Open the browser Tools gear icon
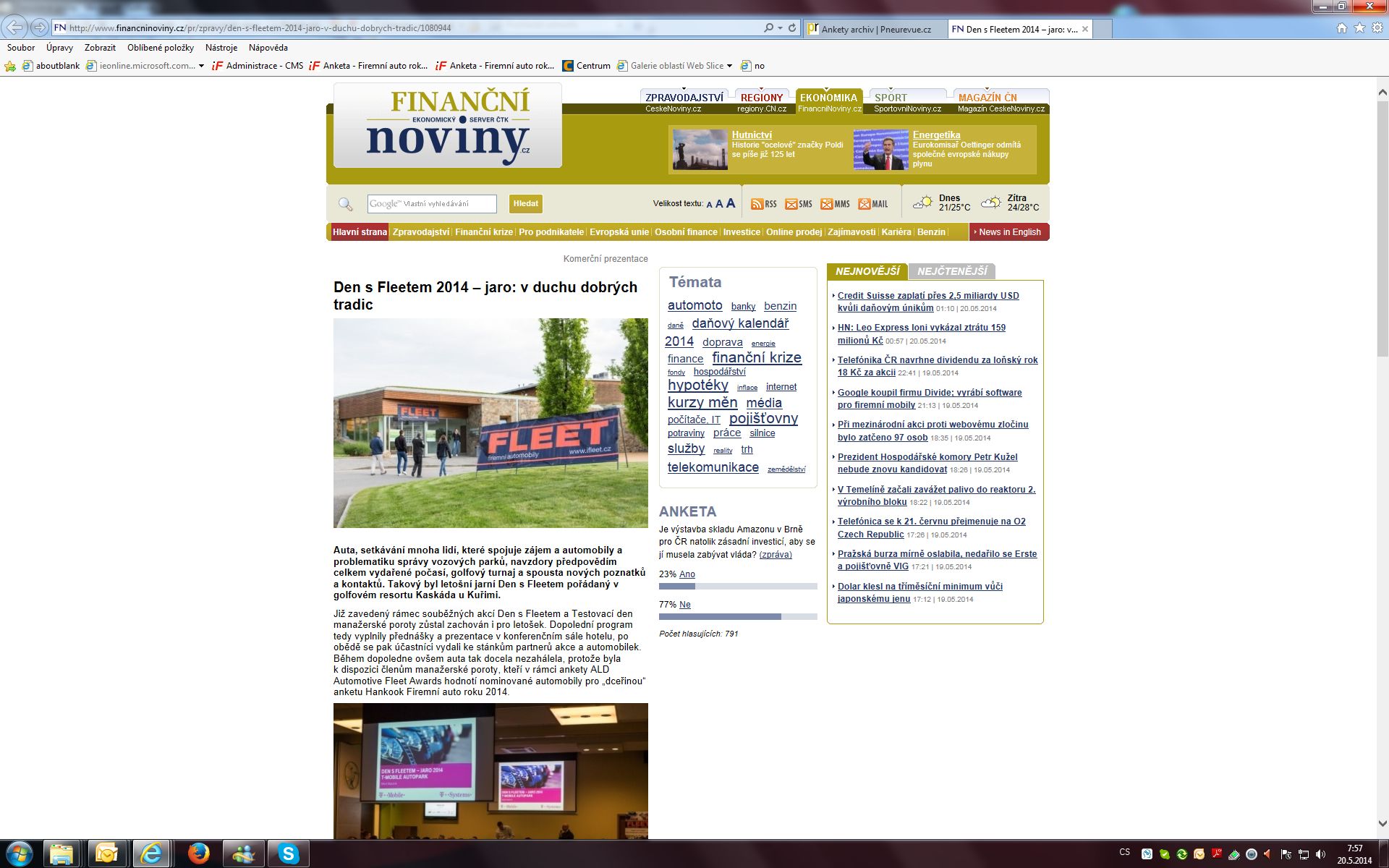 point(1377,28)
